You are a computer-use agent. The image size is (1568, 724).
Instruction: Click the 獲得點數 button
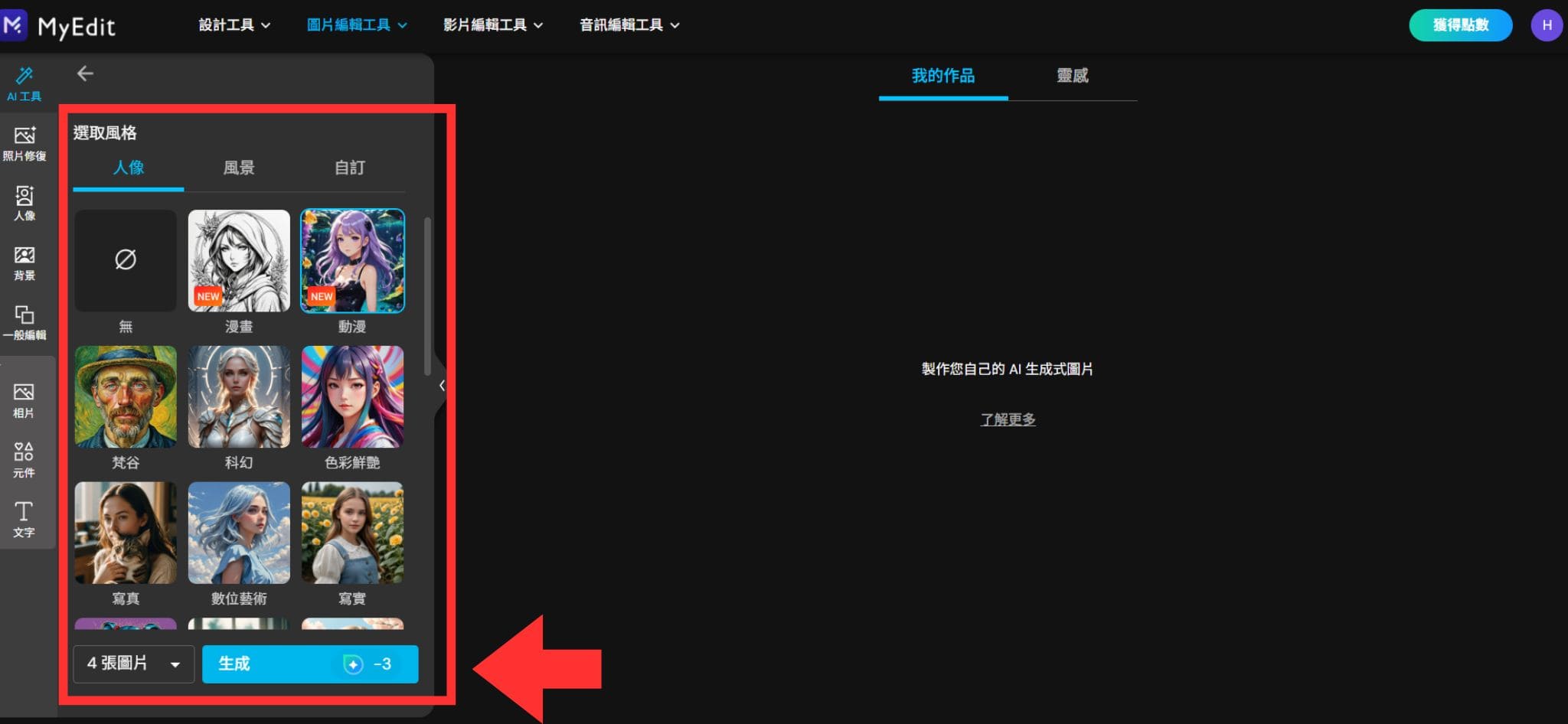[x=1460, y=25]
